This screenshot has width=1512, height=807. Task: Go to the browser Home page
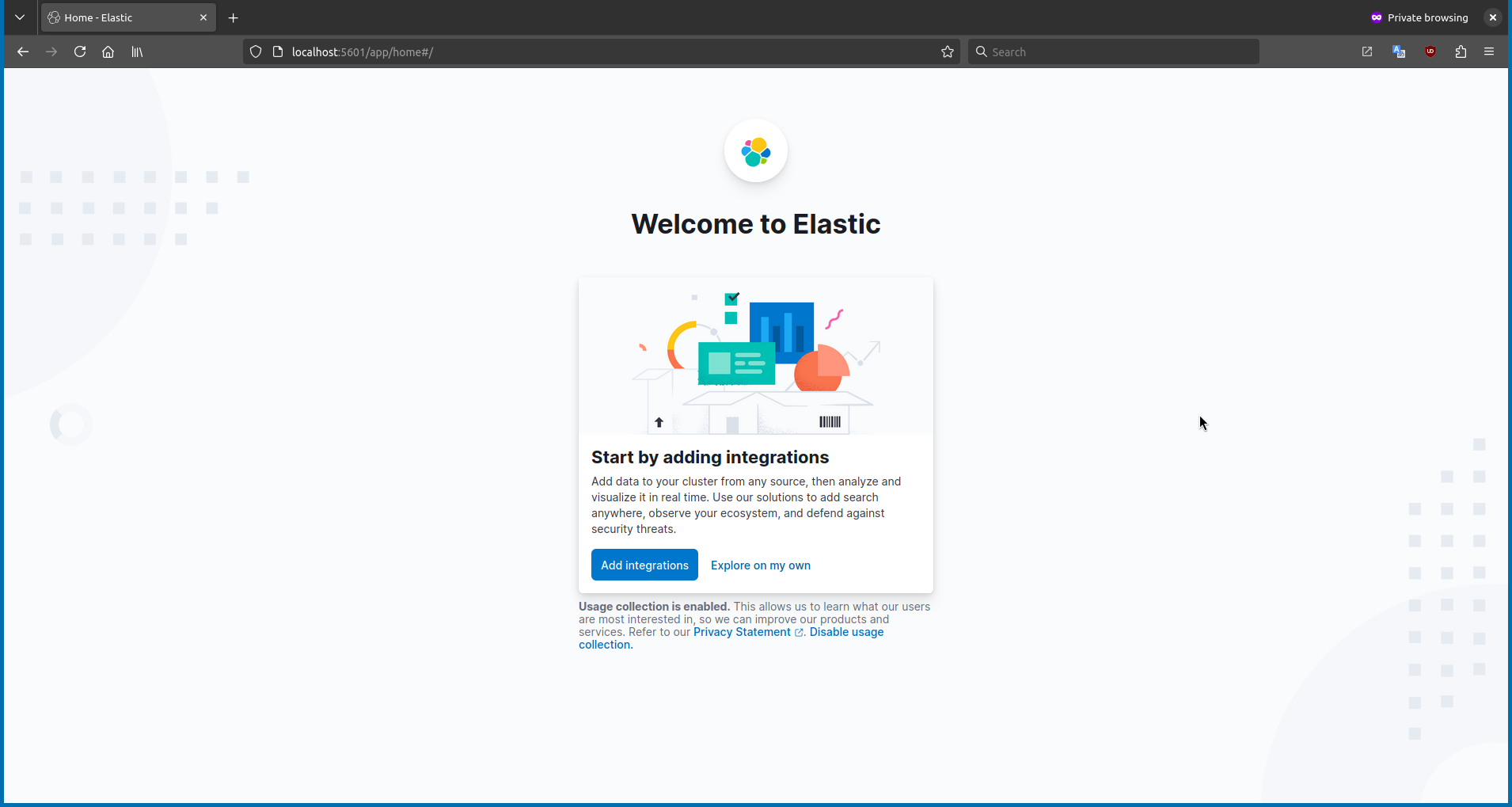[108, 51]
